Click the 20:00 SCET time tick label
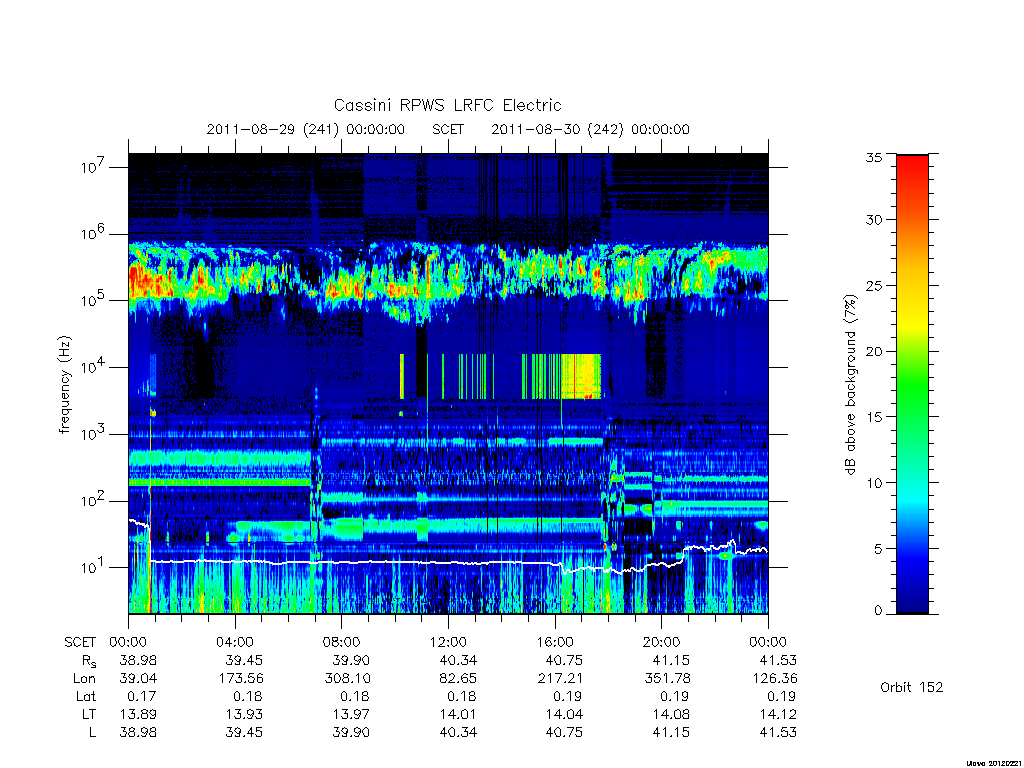This screenshot has width=1024, height=768. (x=661, y=642)
